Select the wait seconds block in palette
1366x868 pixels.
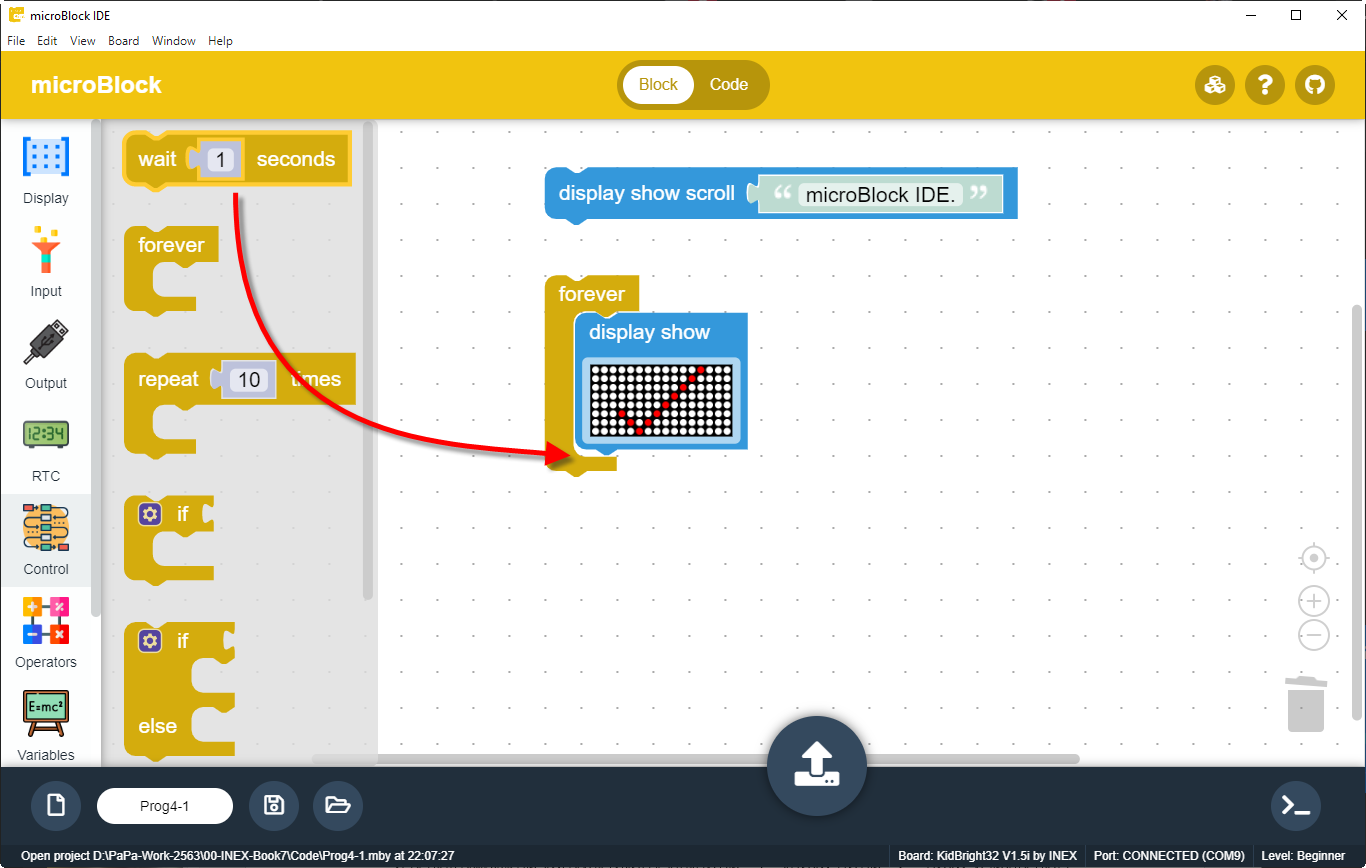(238, 160)
